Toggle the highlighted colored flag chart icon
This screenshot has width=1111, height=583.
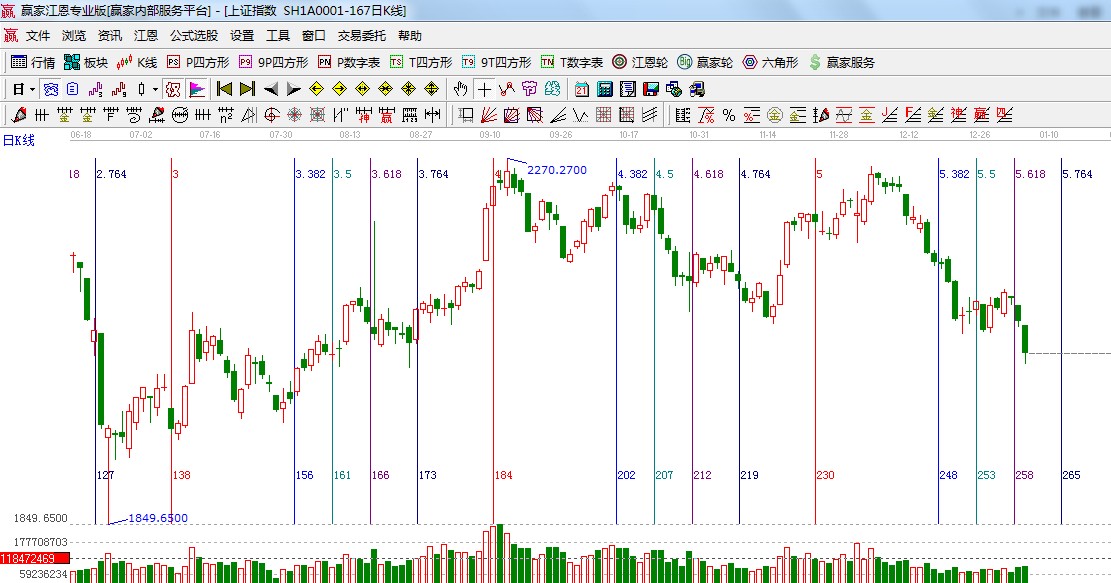(x=196, y=89)
